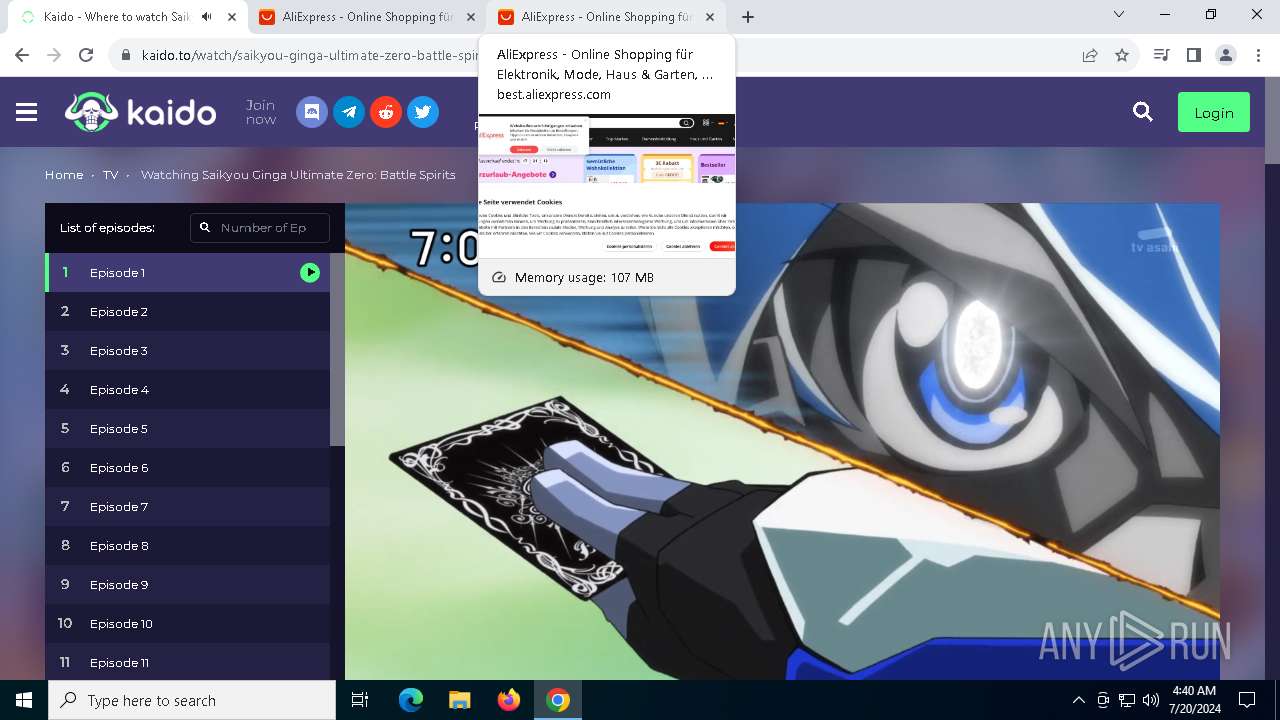Launch Microsoft Edge from the taskbar
This screenshot has width=1280, height=720.
pos(411,700)
